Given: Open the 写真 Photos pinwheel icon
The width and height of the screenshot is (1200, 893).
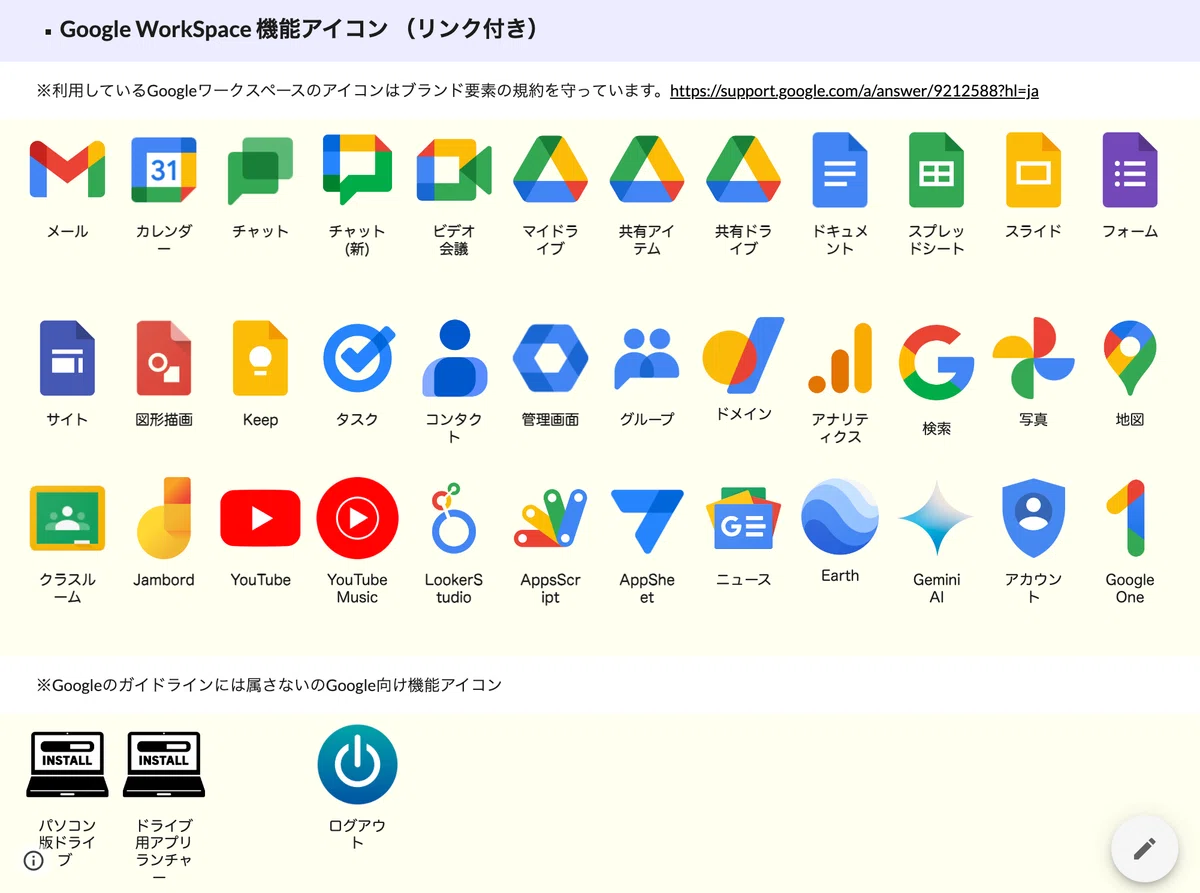Looking at the screenshot, I should (x=1033, y=358).
